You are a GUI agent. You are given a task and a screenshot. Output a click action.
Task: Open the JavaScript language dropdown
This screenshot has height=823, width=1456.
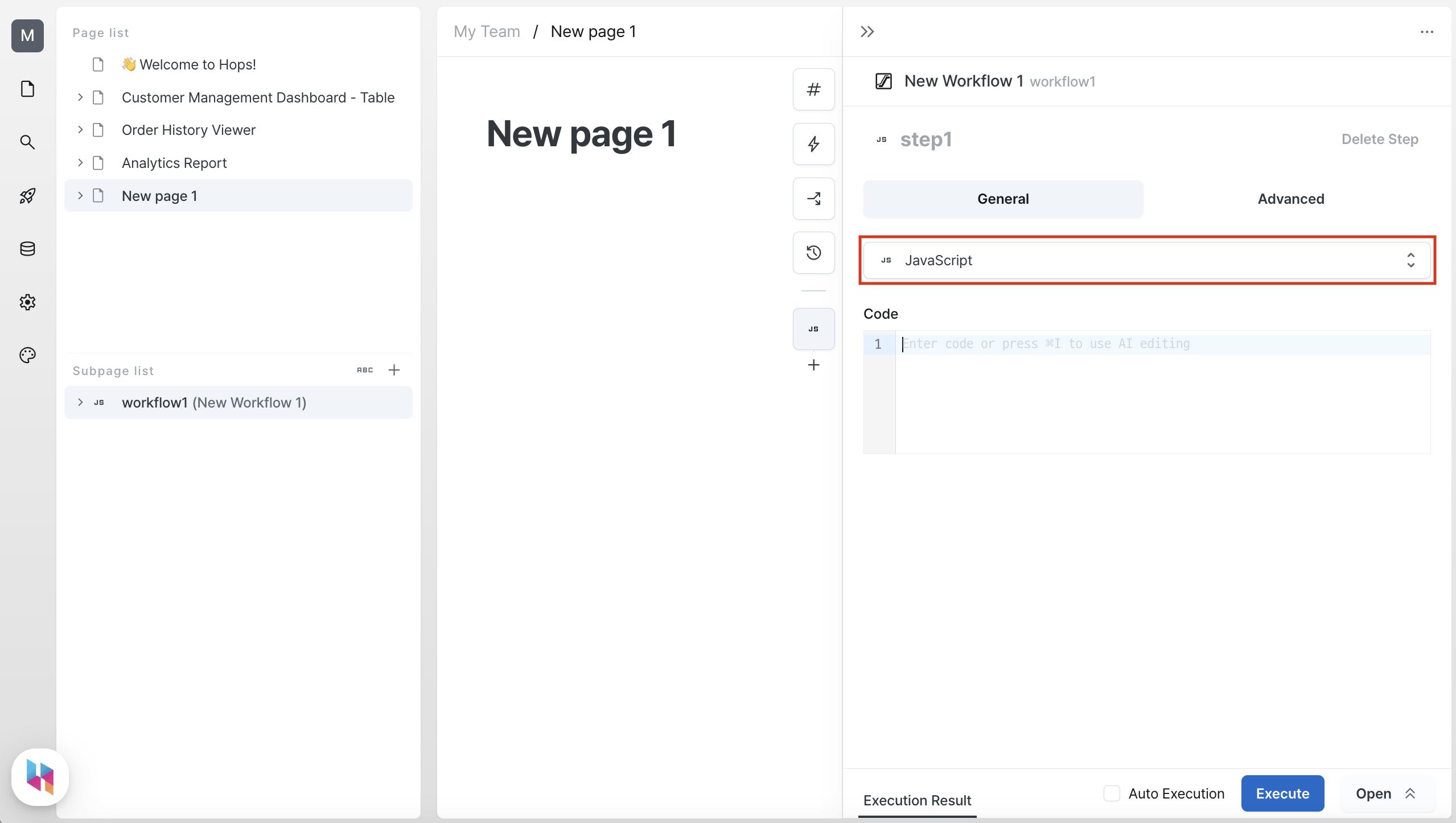click(x=1147, y=260)
